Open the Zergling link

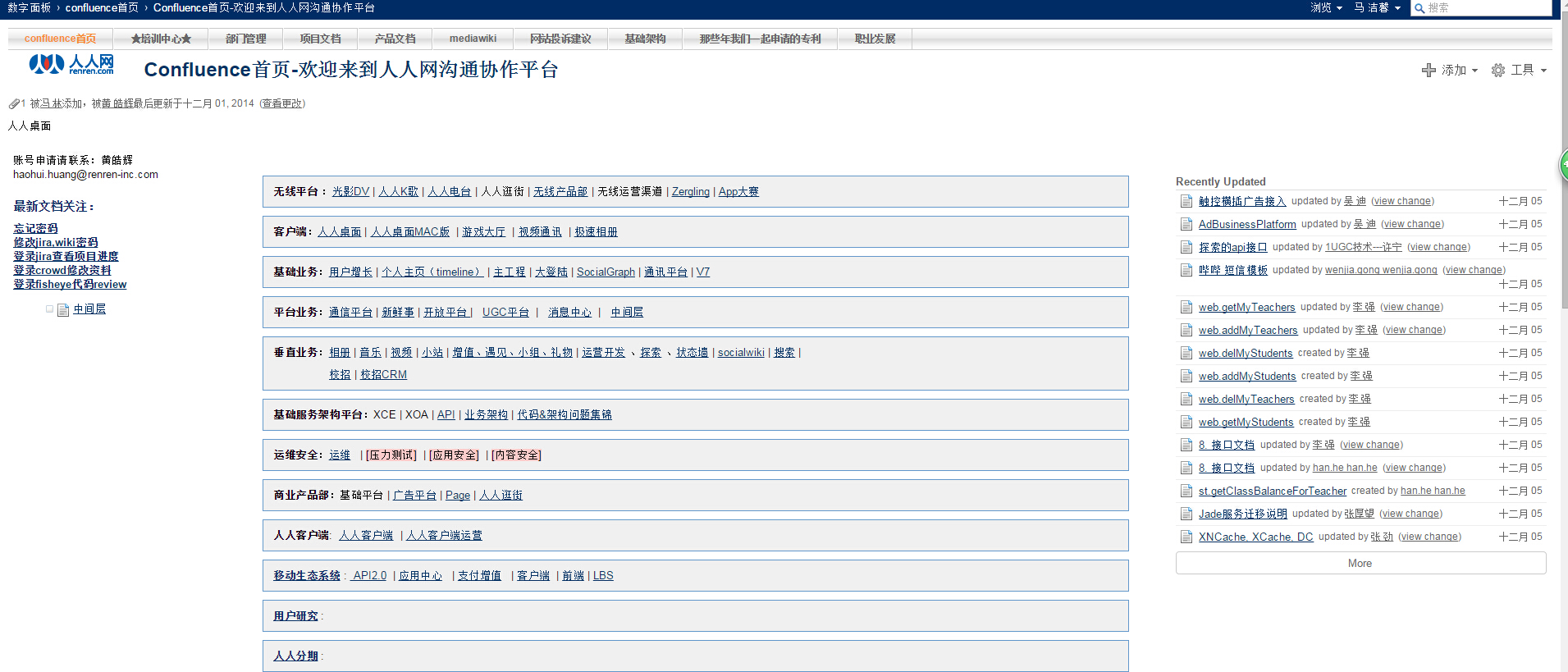(690, 191)
